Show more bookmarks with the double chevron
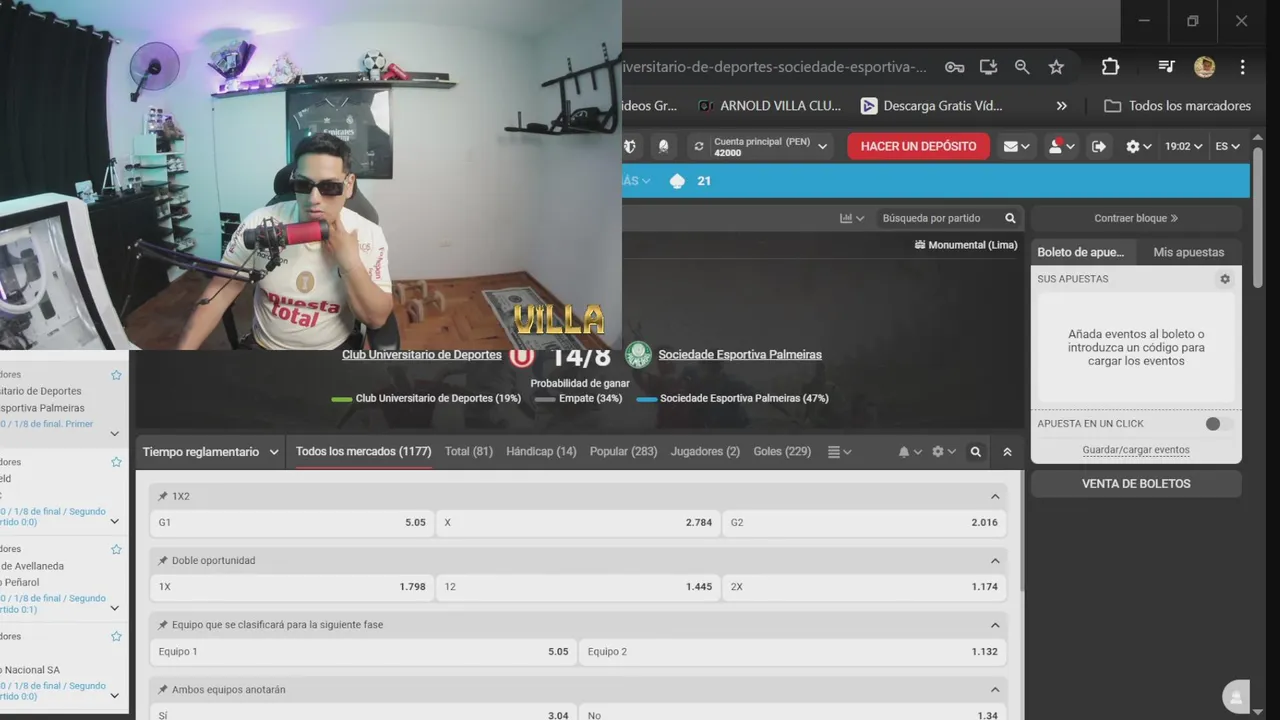This screenshot has height=720, width=1280. click(x=1061, y=106)
